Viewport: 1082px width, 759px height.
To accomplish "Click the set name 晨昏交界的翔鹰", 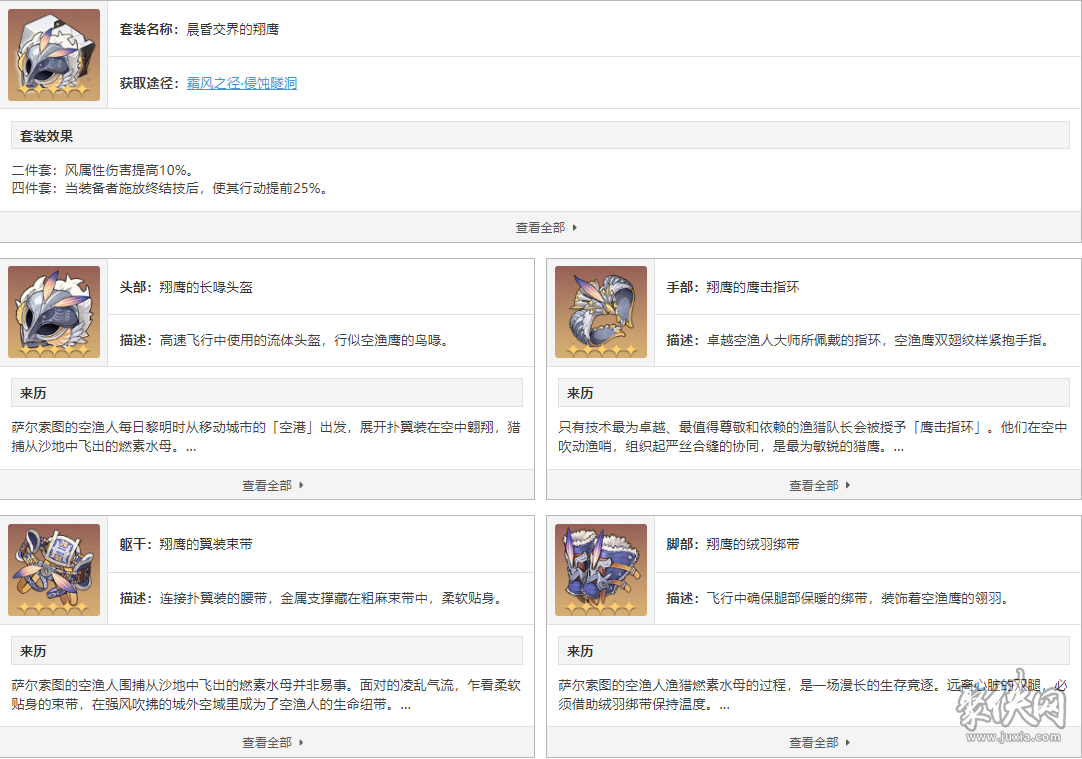I will [x=233, y=29].
